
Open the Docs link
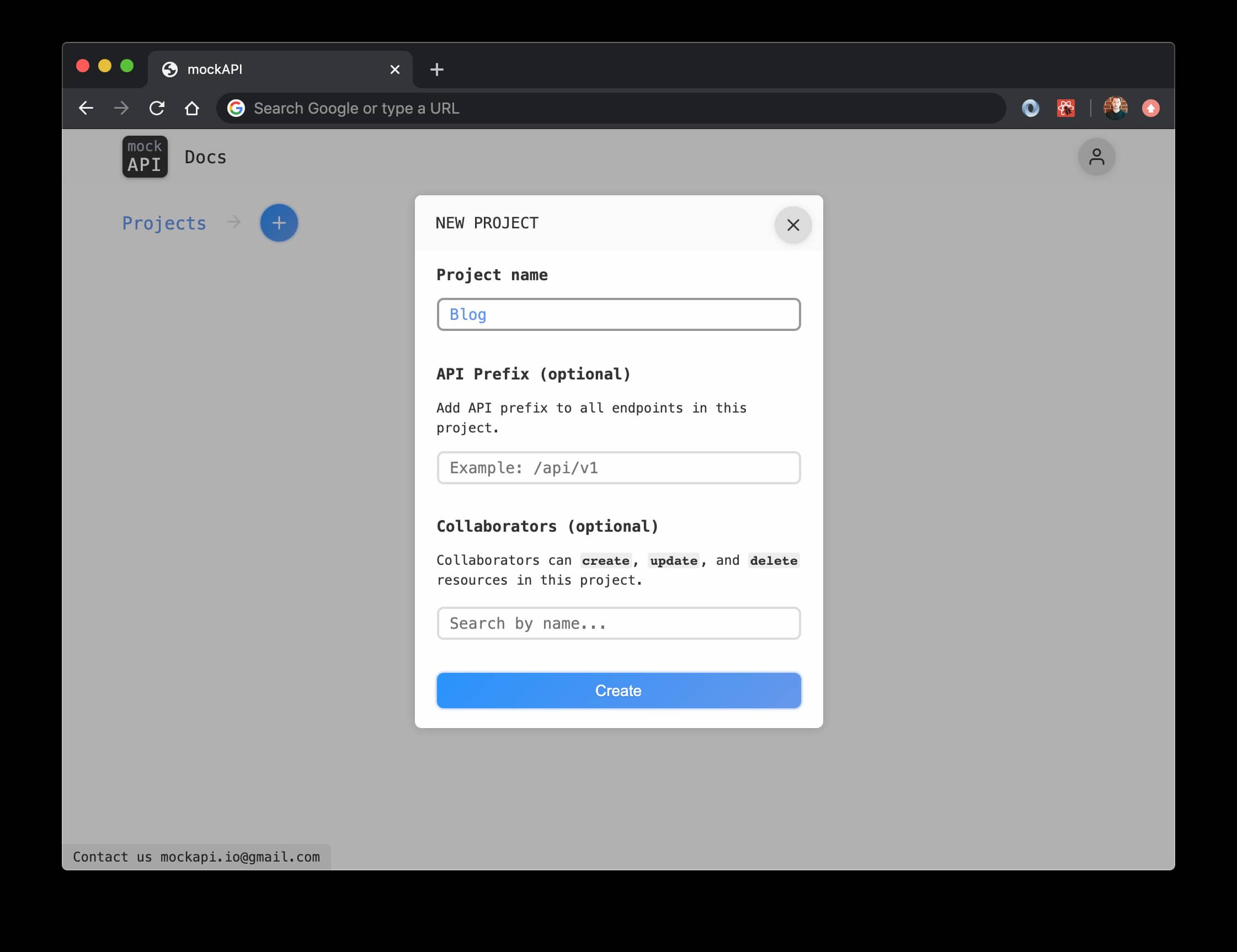[x=206, y=157]
